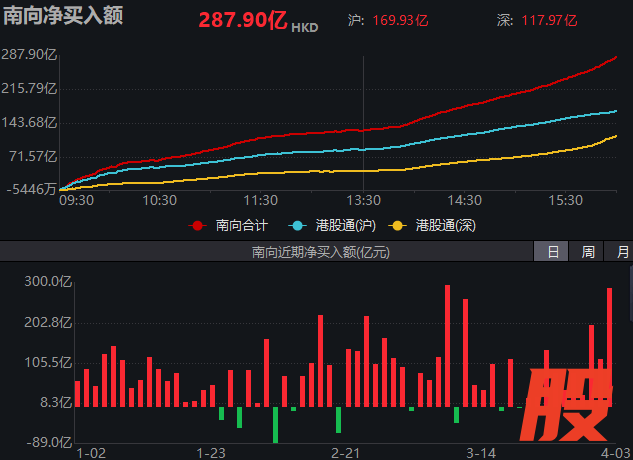Toggle the yellow 港股通(深) legend marker
This screenshot has height=460, width=633.
[398, 225]
